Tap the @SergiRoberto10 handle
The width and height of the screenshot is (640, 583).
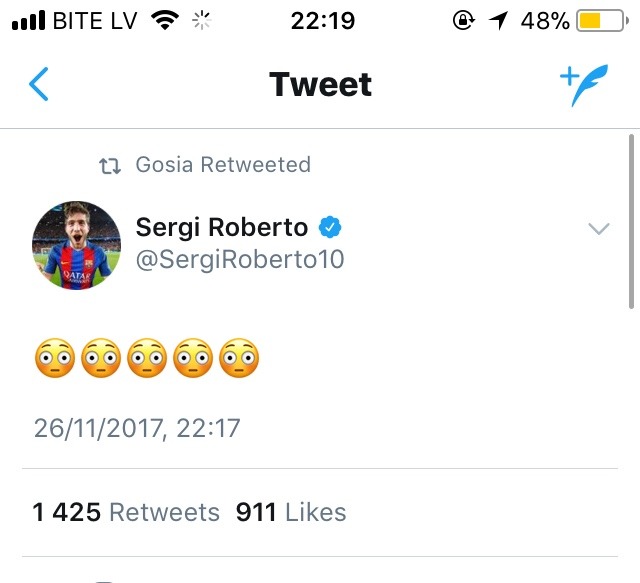(x=240, y=259)
